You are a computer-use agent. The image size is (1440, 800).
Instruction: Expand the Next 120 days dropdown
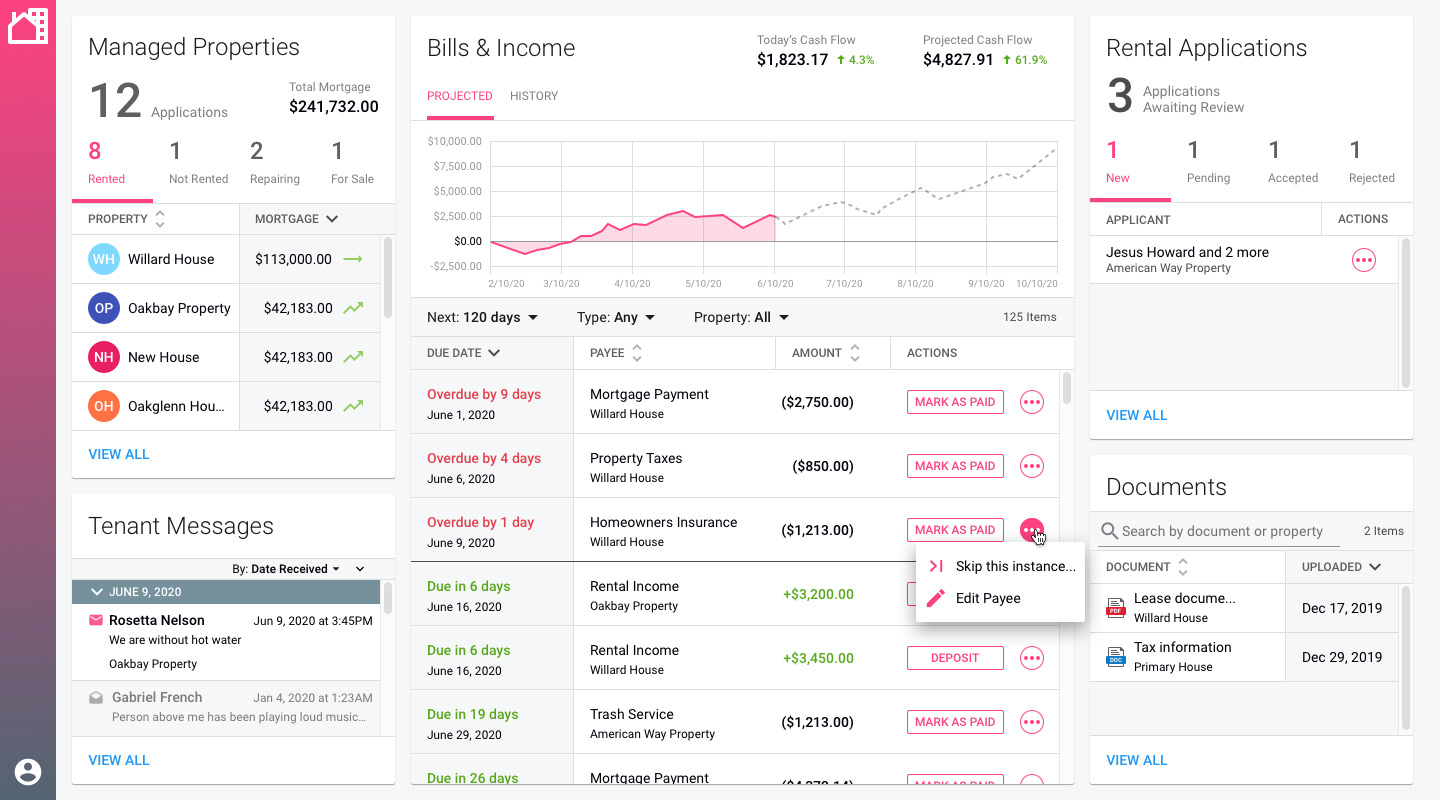(x=482, y=317)
